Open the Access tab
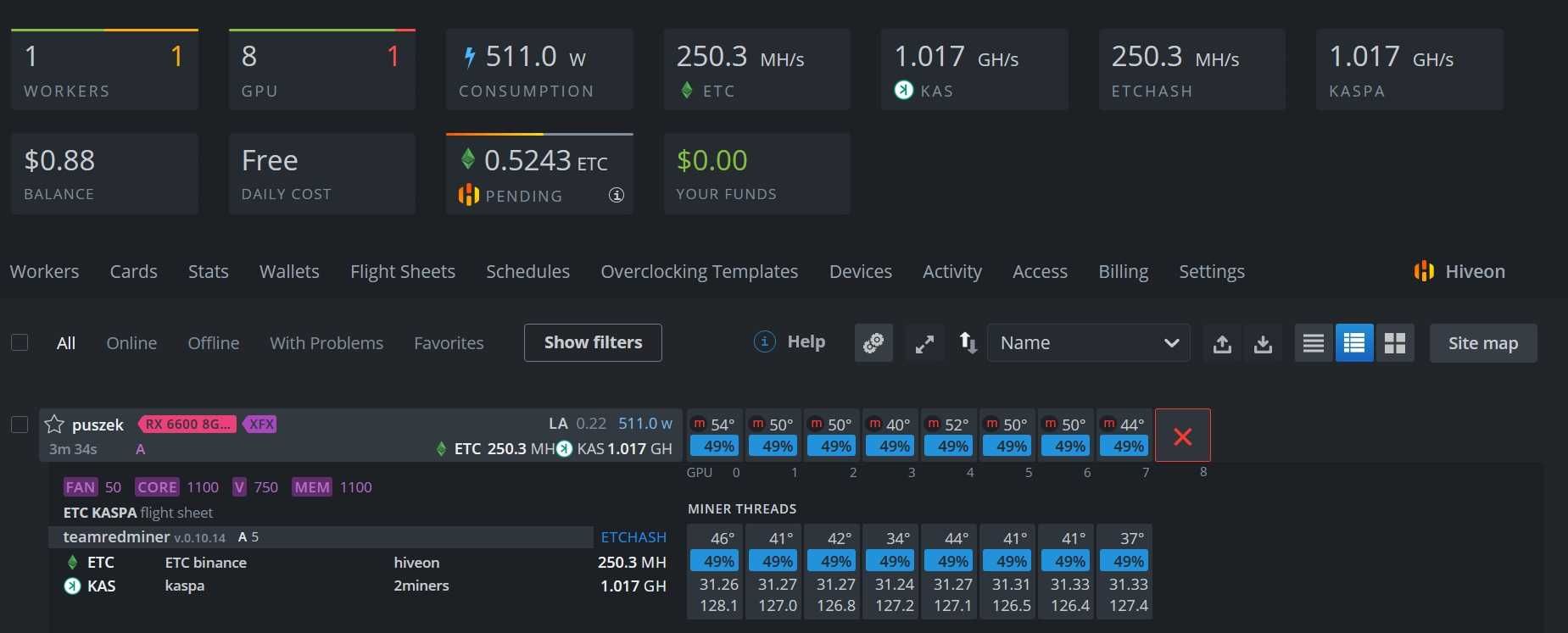This screenshot has width=1568, height=633. (x=1040, y=271)
